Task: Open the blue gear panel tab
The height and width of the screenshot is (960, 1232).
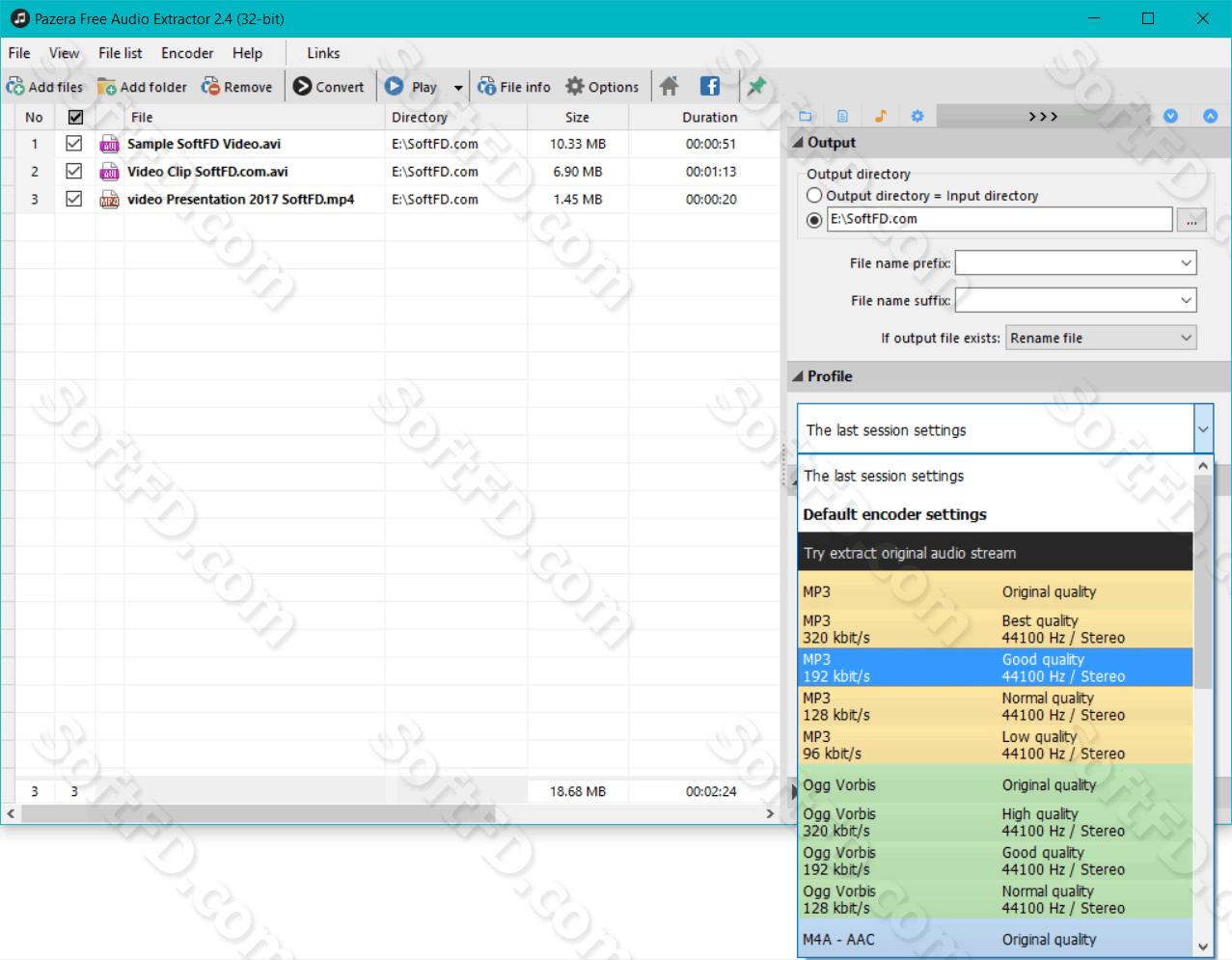Action: tap(917, 116)
